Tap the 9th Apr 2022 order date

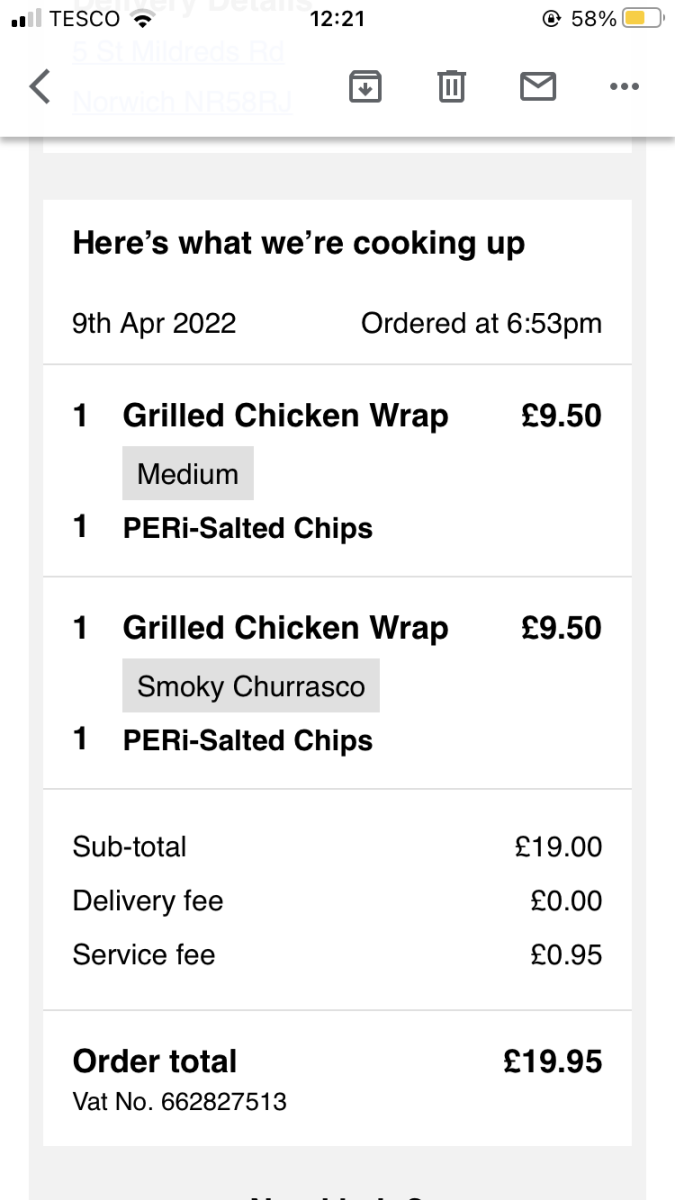[154, 323]
